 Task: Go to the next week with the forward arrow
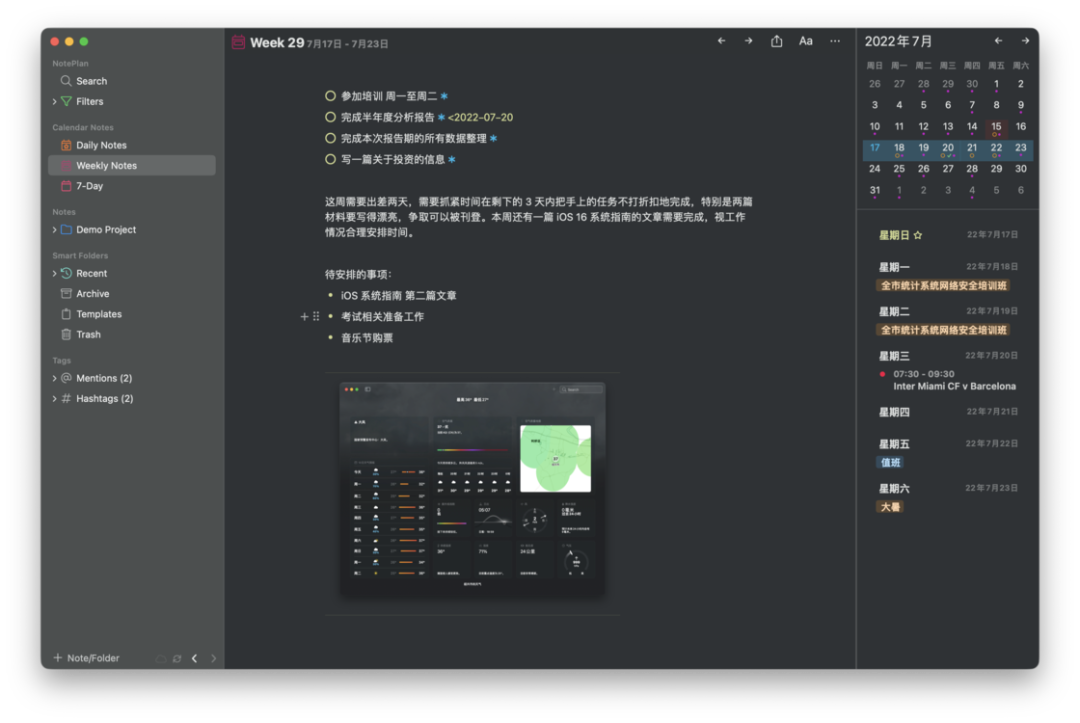click(x=748, y=41)
